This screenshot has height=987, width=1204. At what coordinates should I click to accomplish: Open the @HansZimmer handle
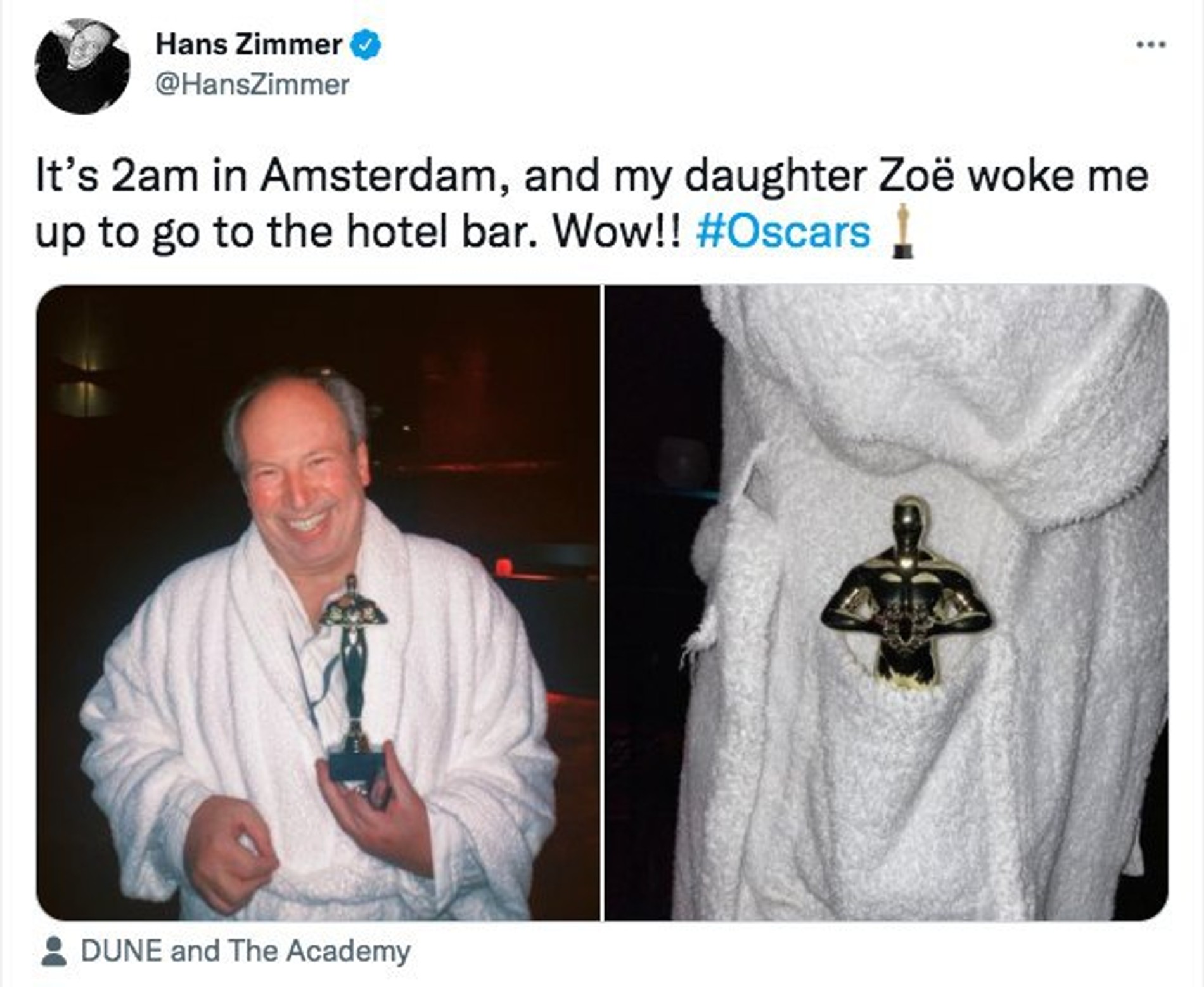click(252, 84)
